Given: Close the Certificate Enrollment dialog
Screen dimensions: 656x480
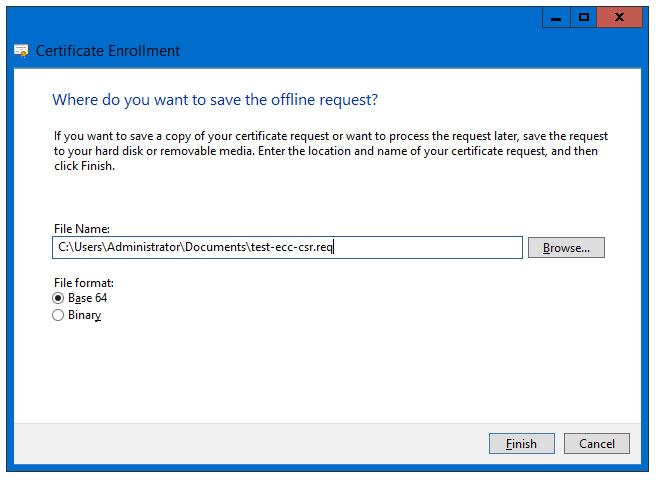Looking at the screenshot, I should (x=619, y=18).
